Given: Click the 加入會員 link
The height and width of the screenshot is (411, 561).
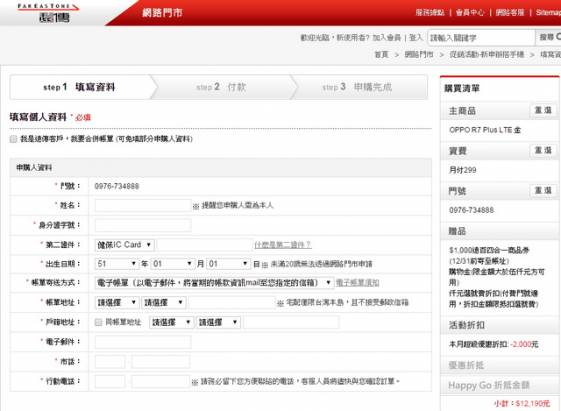Looking at the screenshot, I should (x=386, y=38).
